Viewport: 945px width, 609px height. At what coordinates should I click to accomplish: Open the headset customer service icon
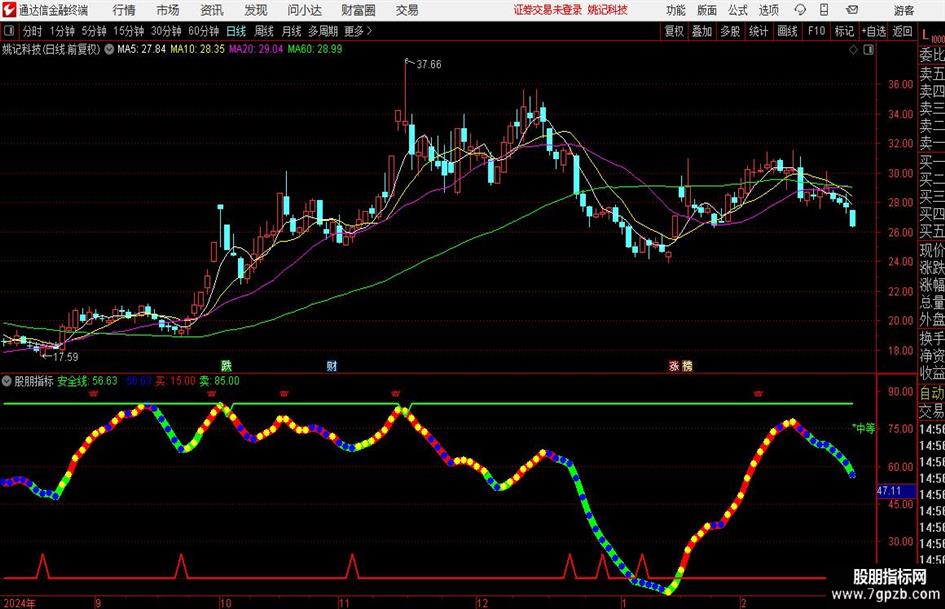[800, 10]
